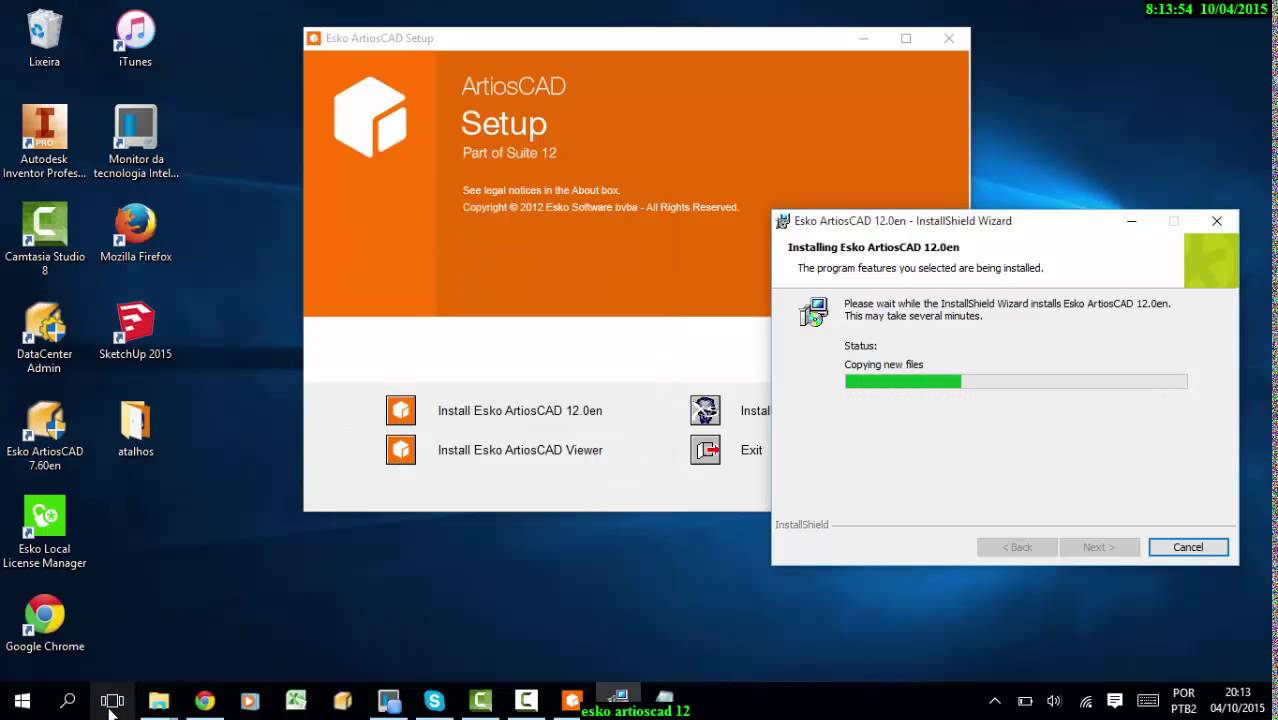Show hidden system tray icons chevron
The image size is (1278, 720).
995,701
